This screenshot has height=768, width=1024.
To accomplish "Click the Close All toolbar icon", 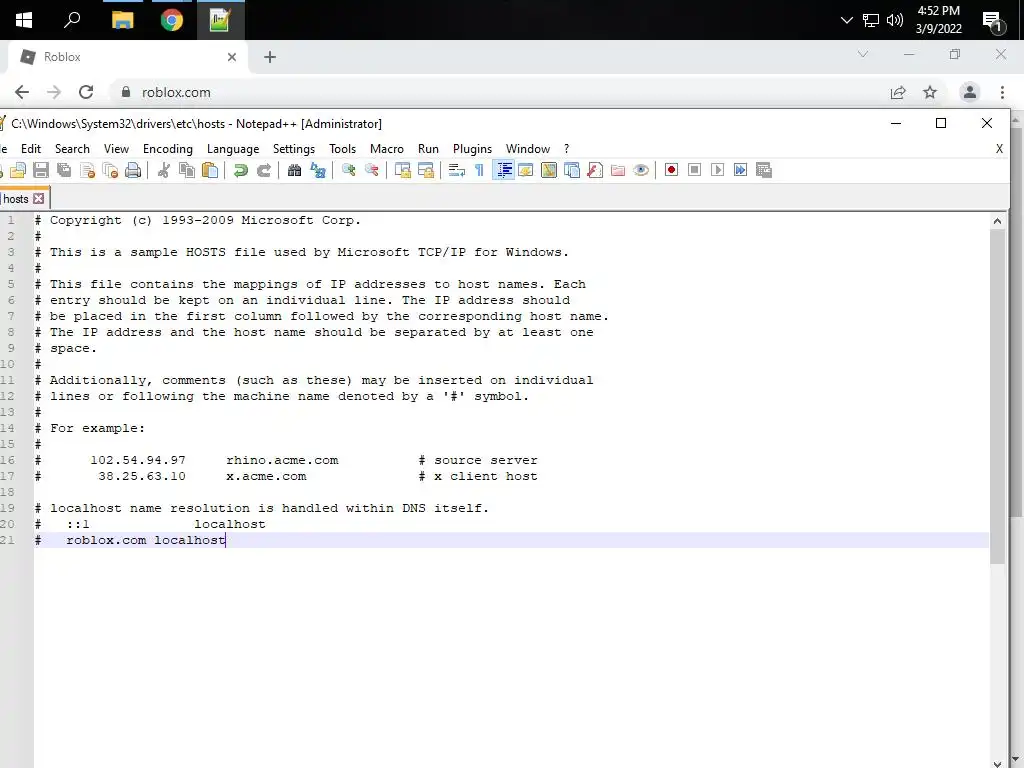I will tap(110, 170).
